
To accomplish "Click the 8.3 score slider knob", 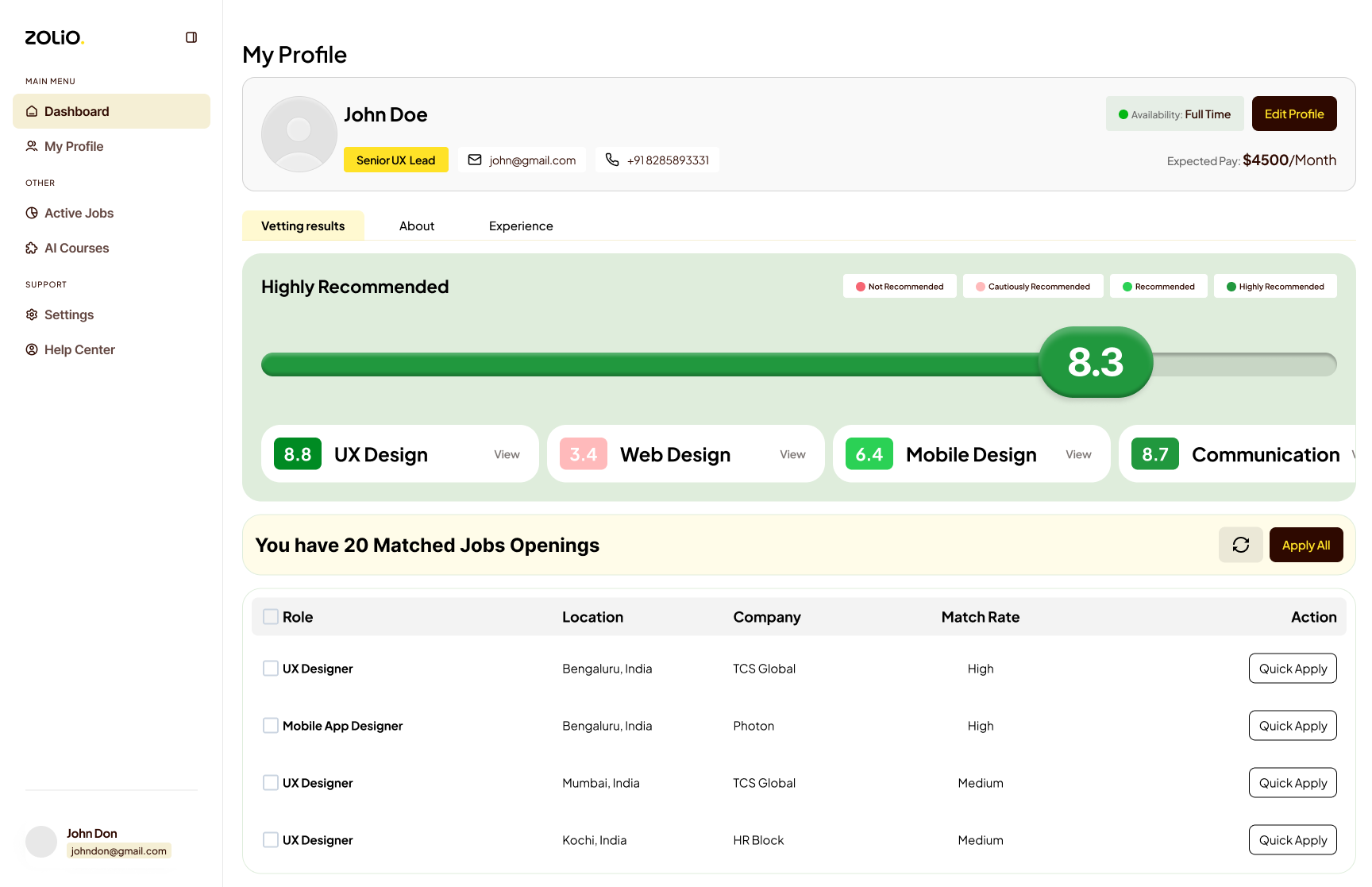I will 1096,362.
